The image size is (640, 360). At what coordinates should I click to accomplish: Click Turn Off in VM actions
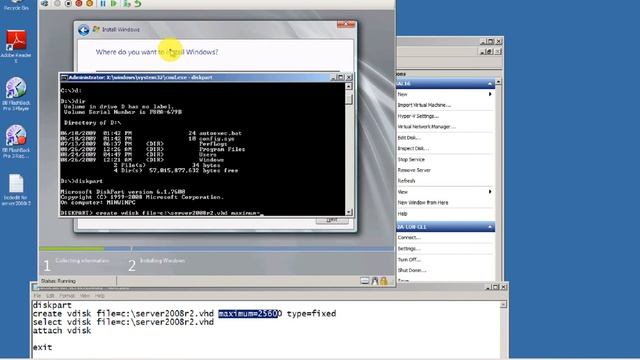click(x=409, y=260)
